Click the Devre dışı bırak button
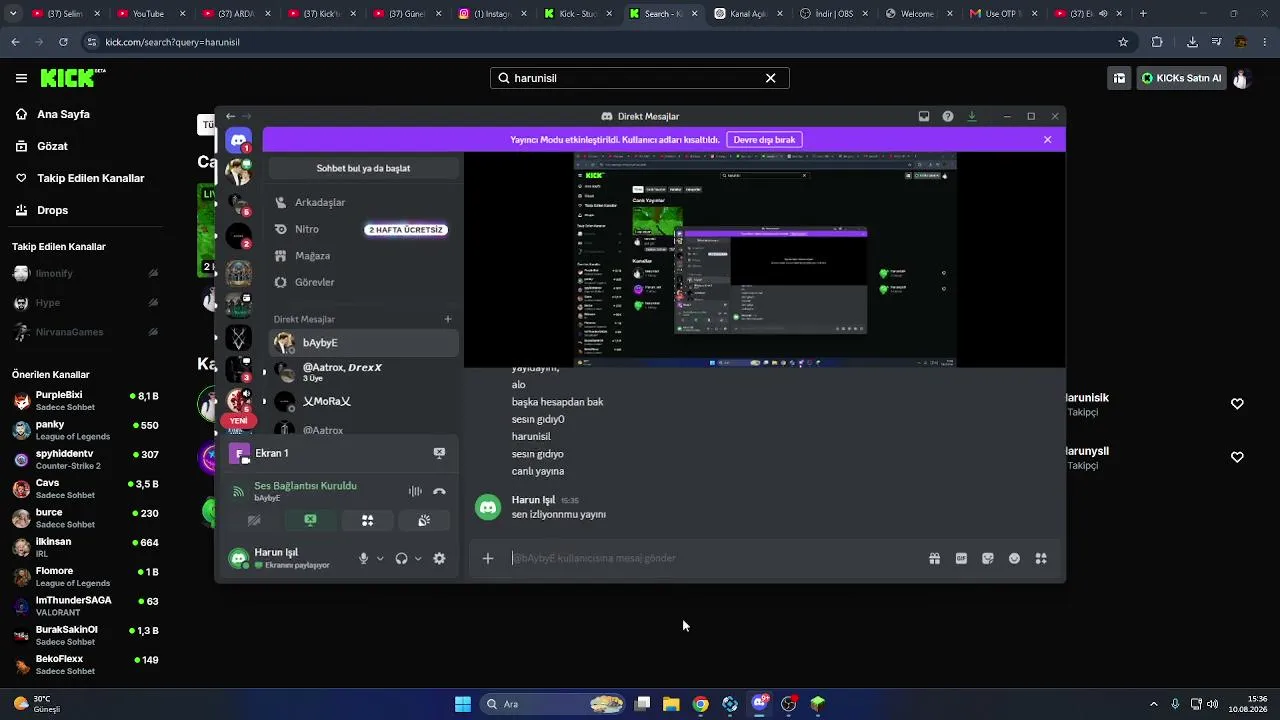The height and width of the screenshot is (720, 1280). coord(764,140)
